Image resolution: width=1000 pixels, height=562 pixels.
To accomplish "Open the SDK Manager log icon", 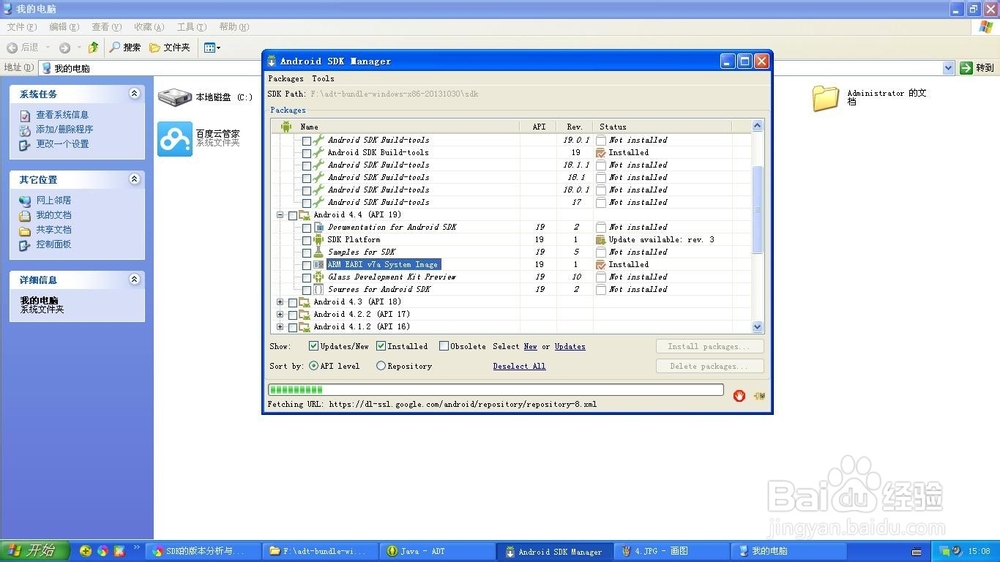I will pyautogui.click(x=759, y=396).
